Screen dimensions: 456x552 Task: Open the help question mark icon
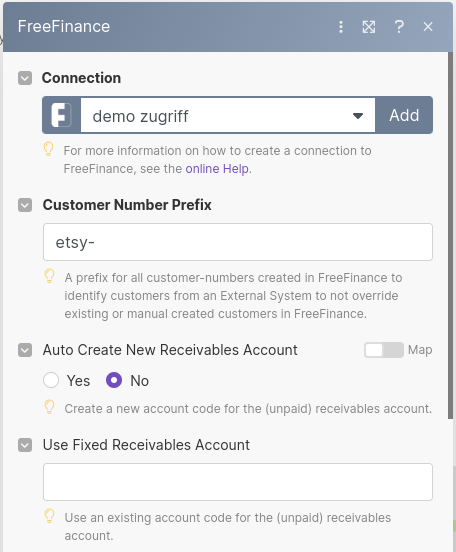coord(399,27)
